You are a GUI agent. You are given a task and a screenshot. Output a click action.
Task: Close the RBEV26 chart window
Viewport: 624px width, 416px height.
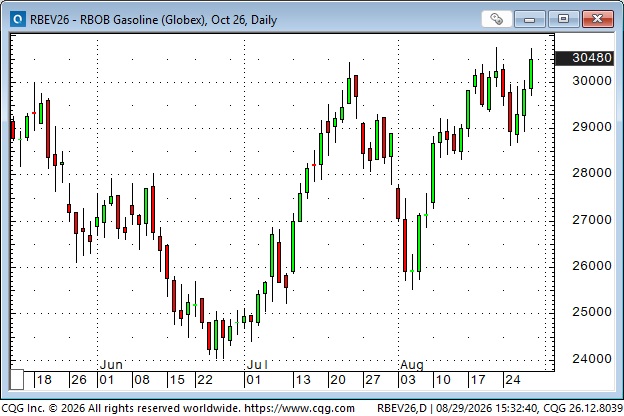[x=597, y=19]
